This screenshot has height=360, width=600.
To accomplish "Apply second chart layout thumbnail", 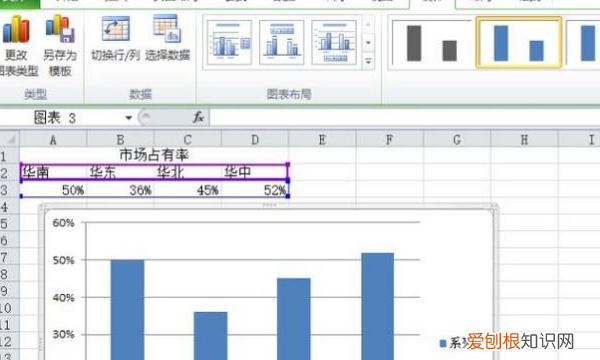I will (x=282, y=42).
